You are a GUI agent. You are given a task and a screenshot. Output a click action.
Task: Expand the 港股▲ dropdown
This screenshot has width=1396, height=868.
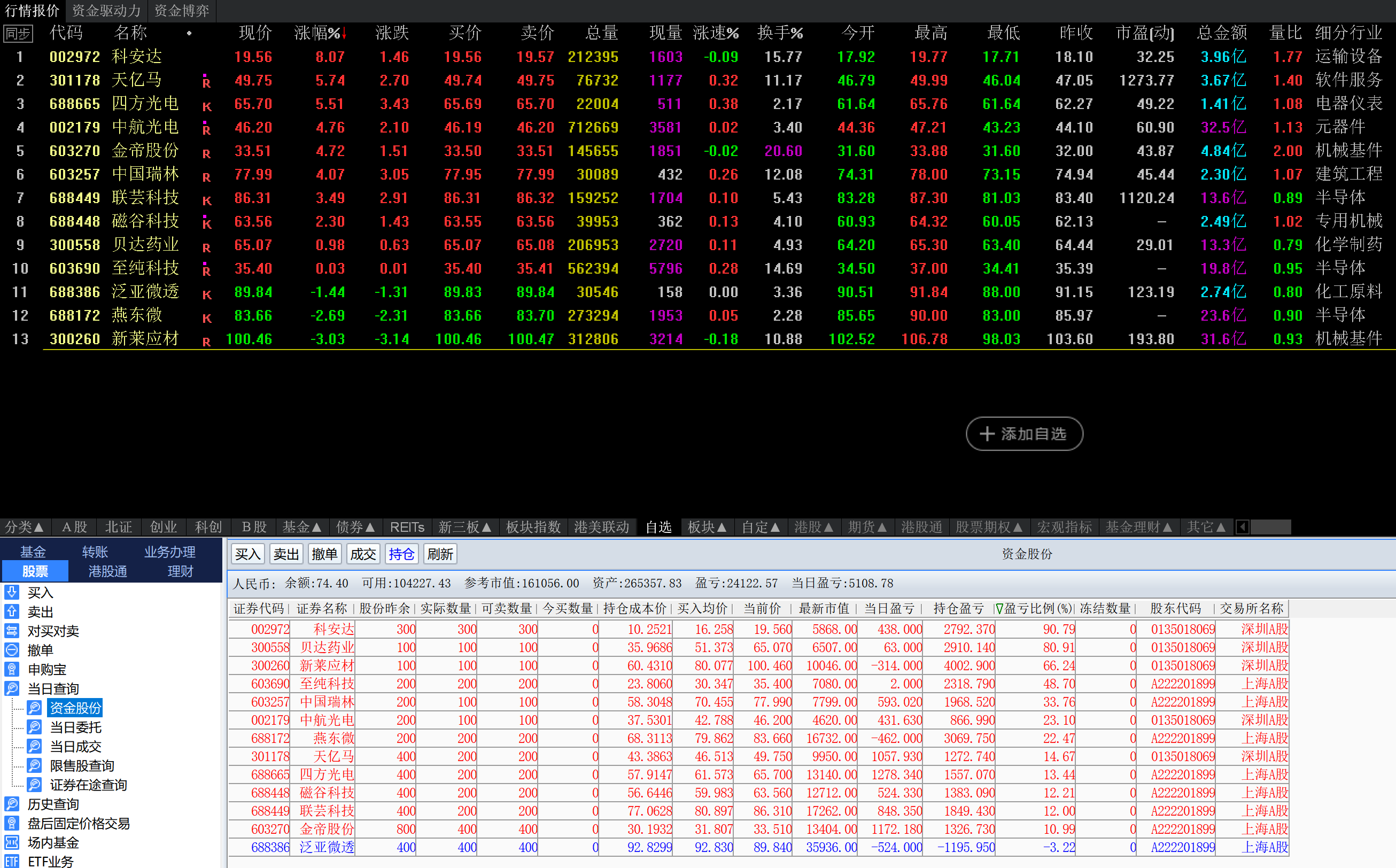[x=814, y=526]
